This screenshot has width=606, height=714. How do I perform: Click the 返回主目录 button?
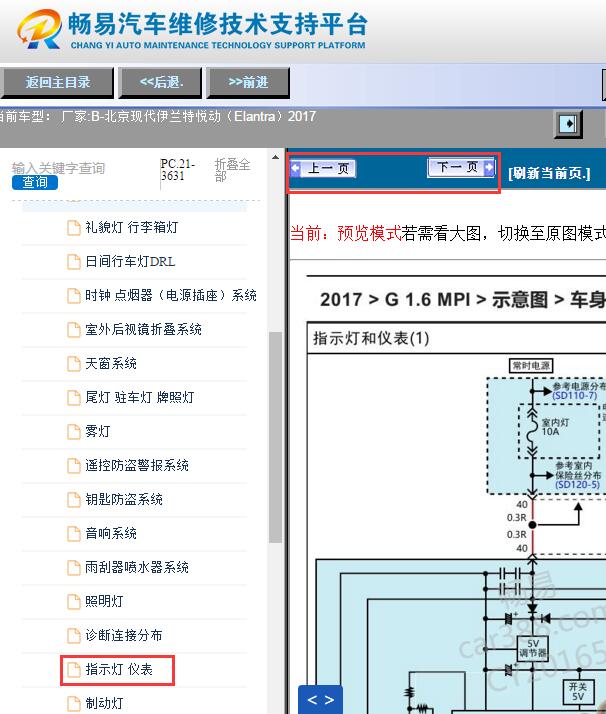57,83
